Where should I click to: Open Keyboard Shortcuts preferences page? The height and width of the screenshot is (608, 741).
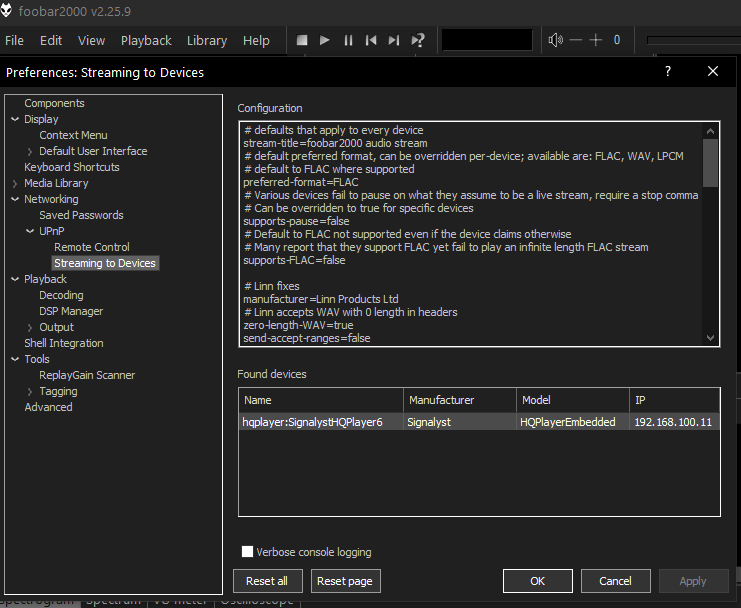pos(72,167)
